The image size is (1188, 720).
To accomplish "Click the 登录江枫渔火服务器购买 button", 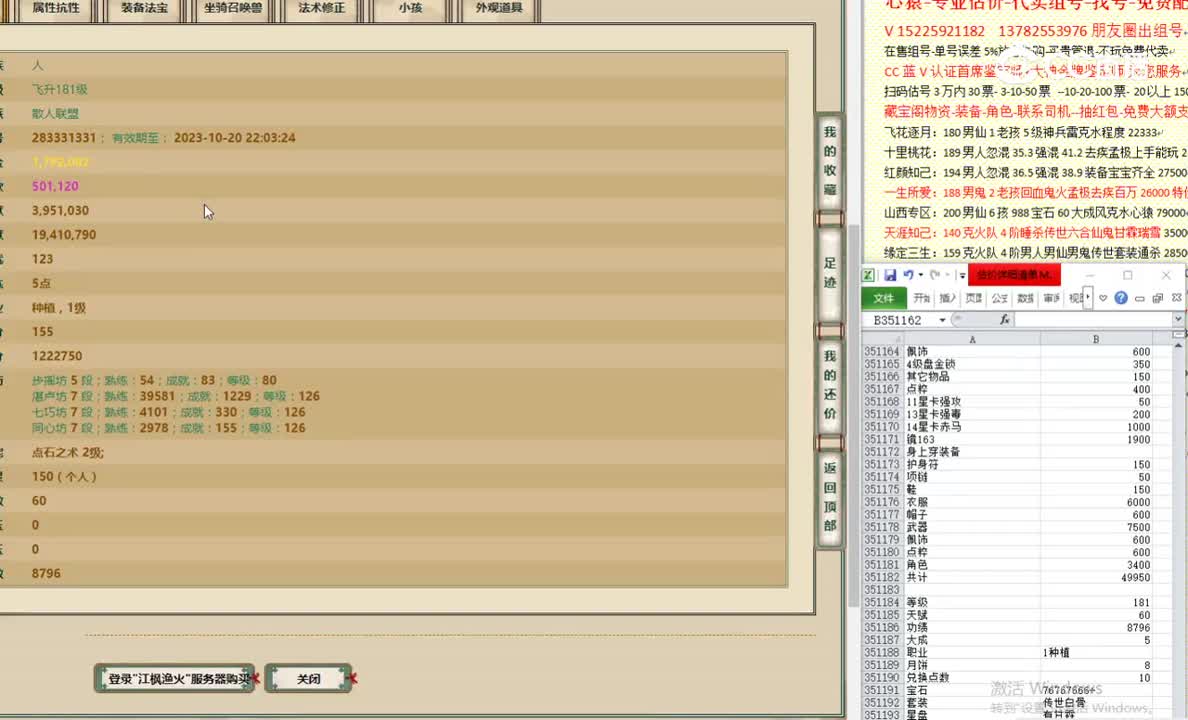I will tap(174, 678).
